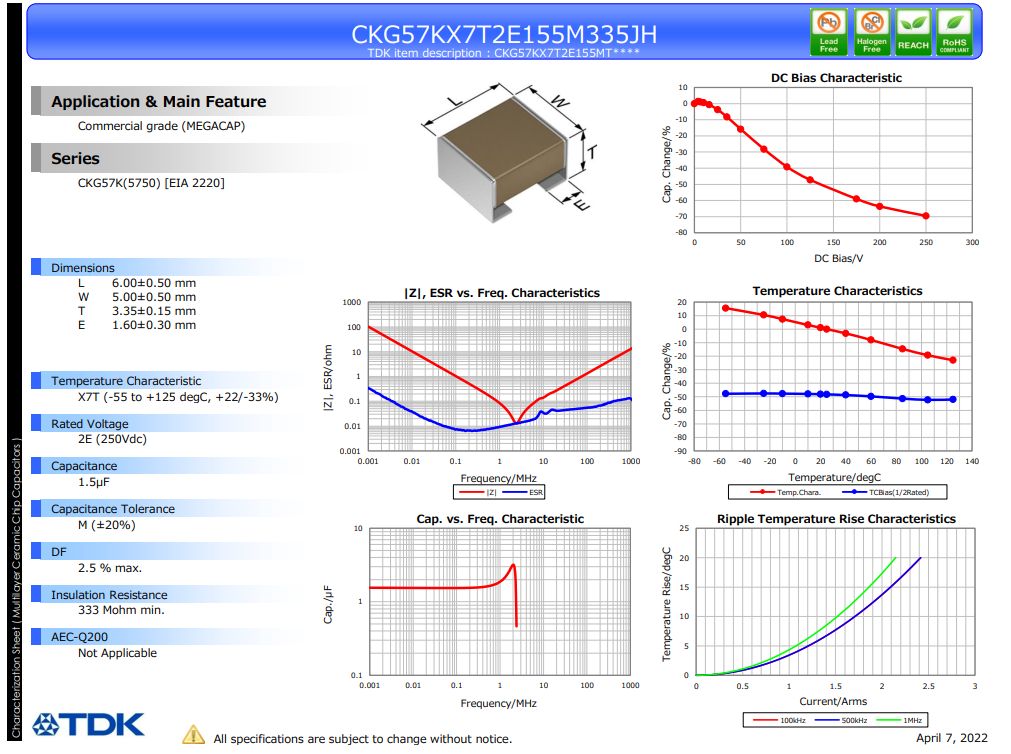This screenshot has width=1011, height=754.
Task: Click the TCBias(1/2Rated) legend entry
Action: 885,492
